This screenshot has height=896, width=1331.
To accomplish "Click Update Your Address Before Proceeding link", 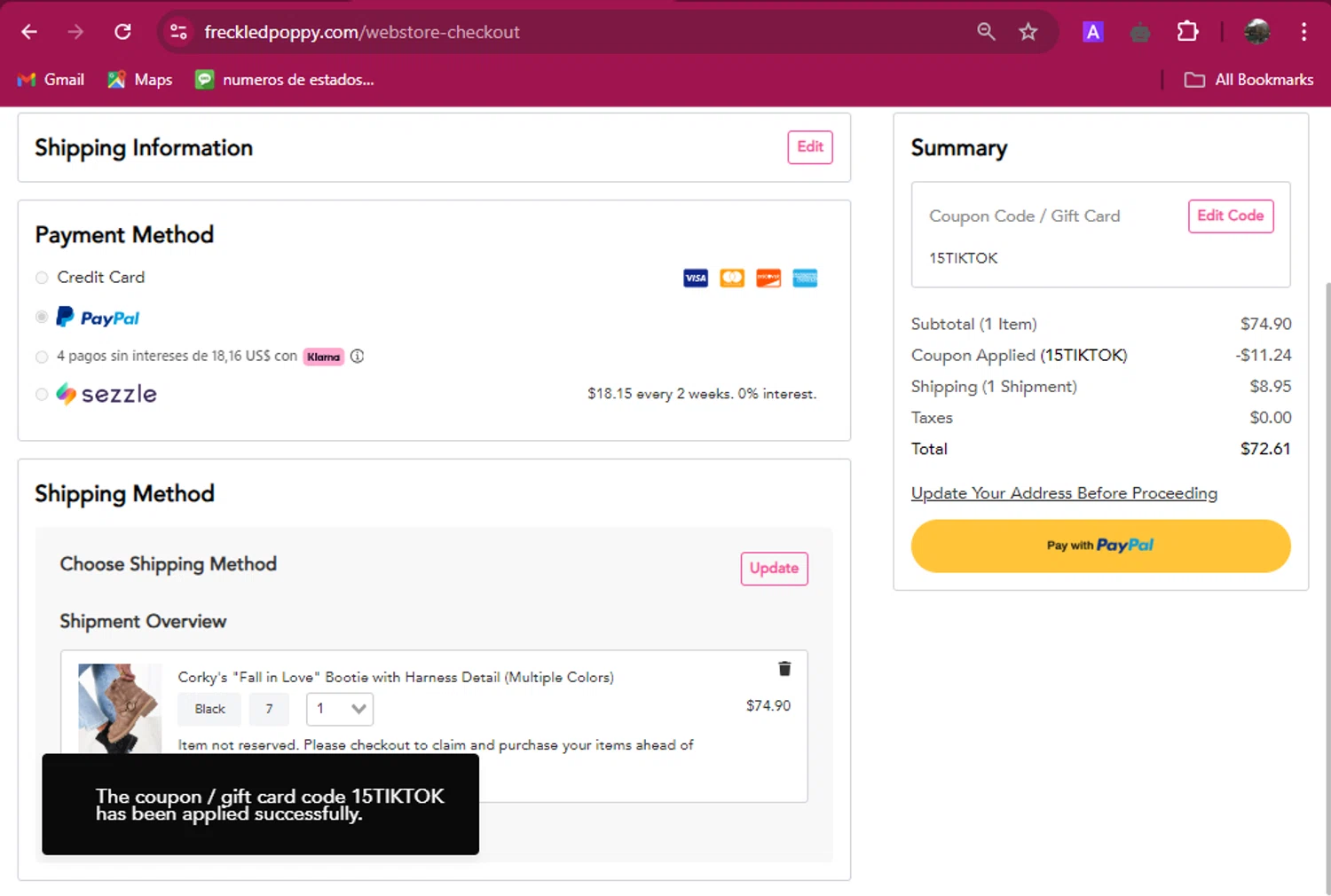I will 1064,493.
